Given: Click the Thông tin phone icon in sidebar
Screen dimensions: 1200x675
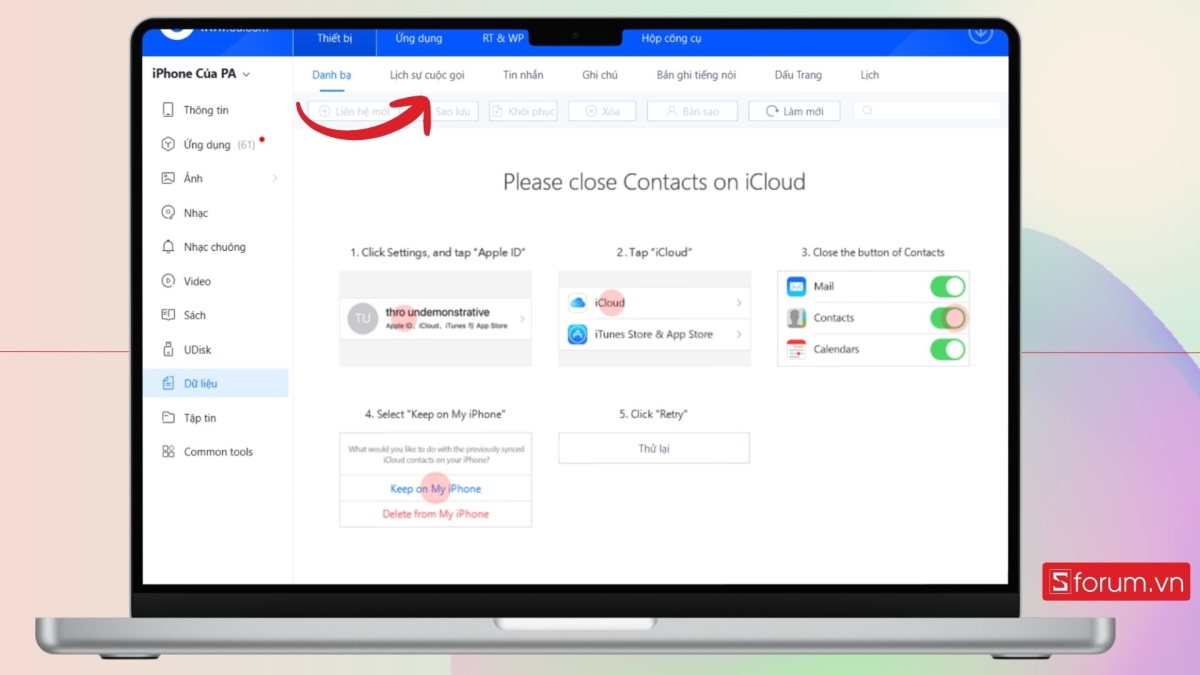Looking at the screenshot, I should point(168,110).
